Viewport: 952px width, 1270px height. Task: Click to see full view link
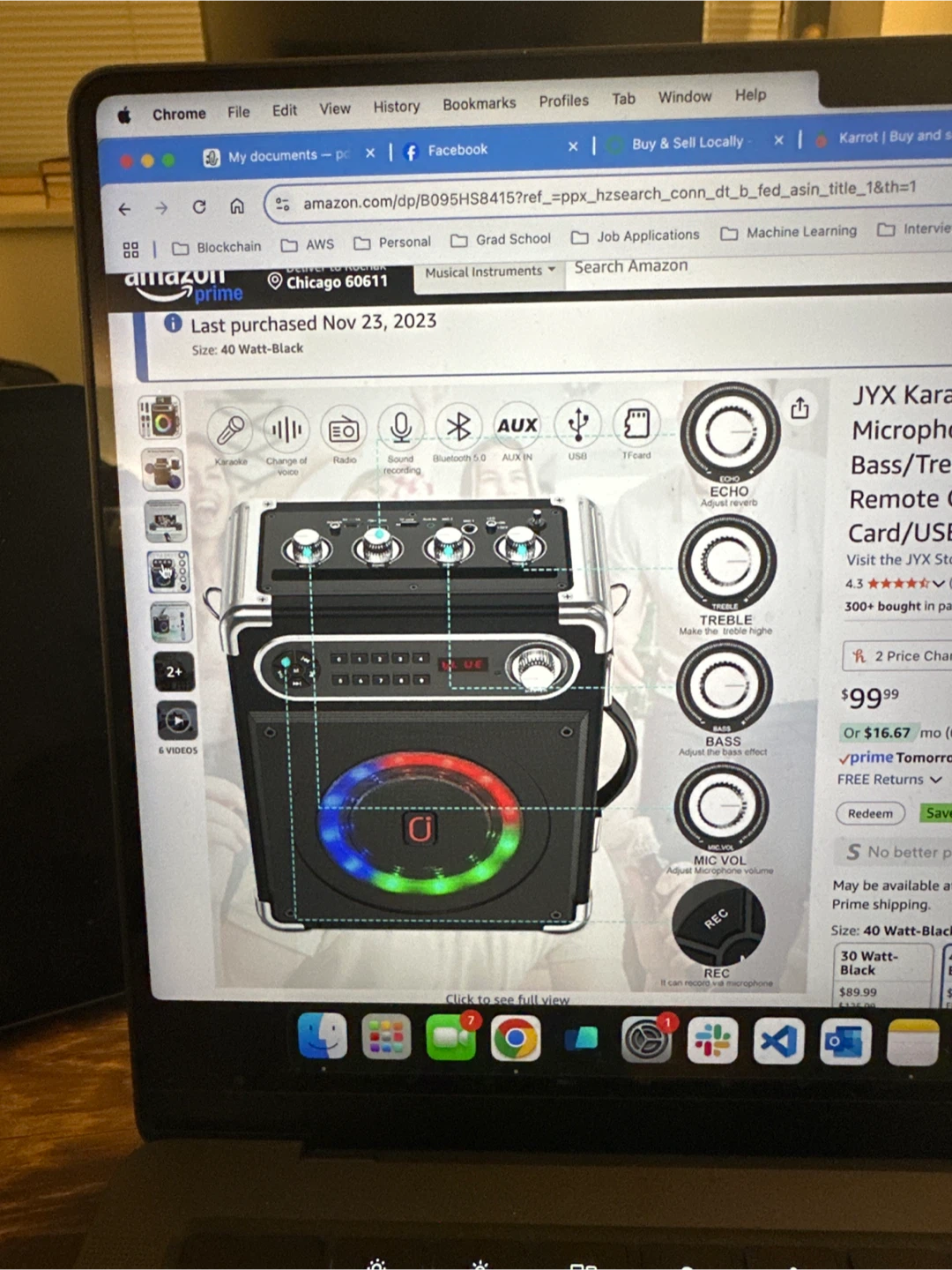(507, 1000)
